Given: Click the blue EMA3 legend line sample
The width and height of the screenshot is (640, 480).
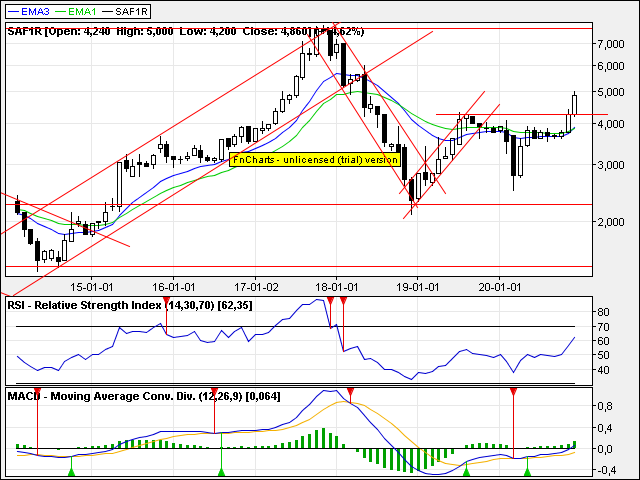Looking at the screenshot, I should pyautogui.click(x=14, y=11).
